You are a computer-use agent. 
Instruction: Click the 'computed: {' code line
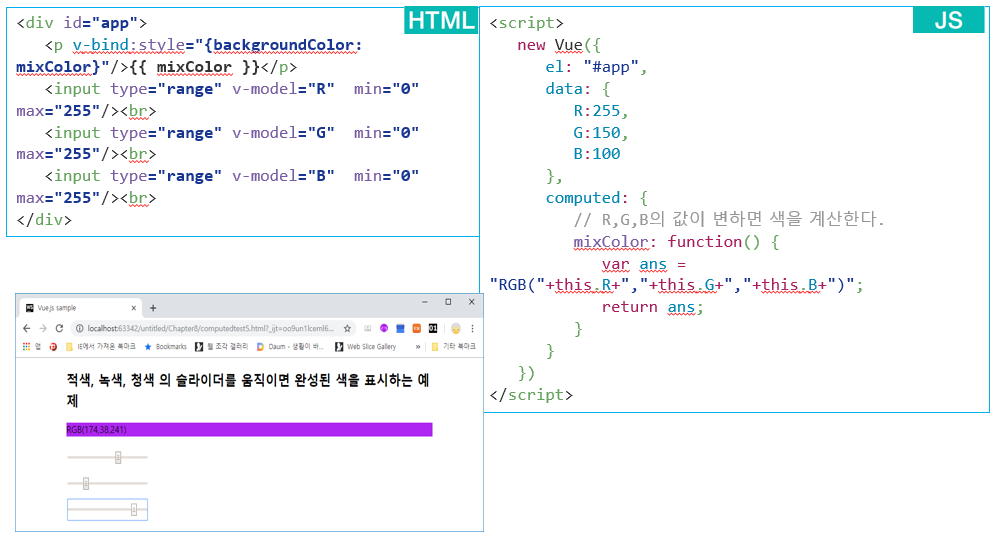pos(597,198)
